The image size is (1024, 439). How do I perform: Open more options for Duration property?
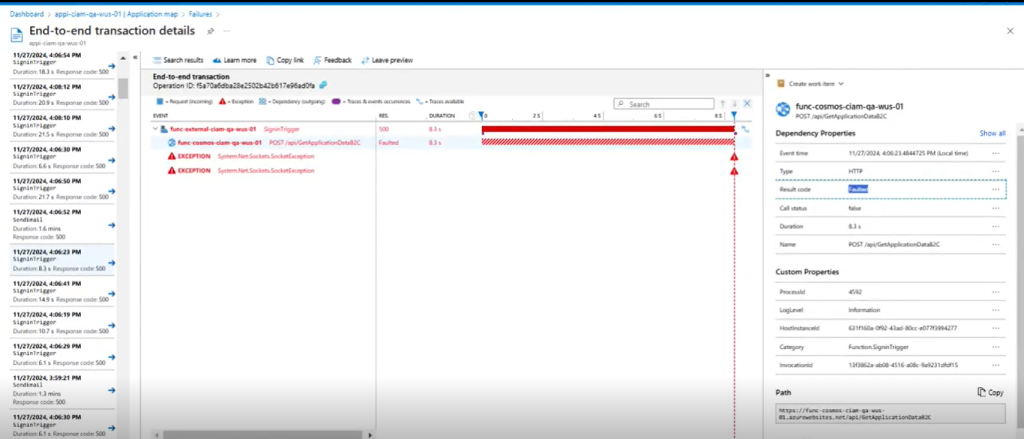[995, 226]
